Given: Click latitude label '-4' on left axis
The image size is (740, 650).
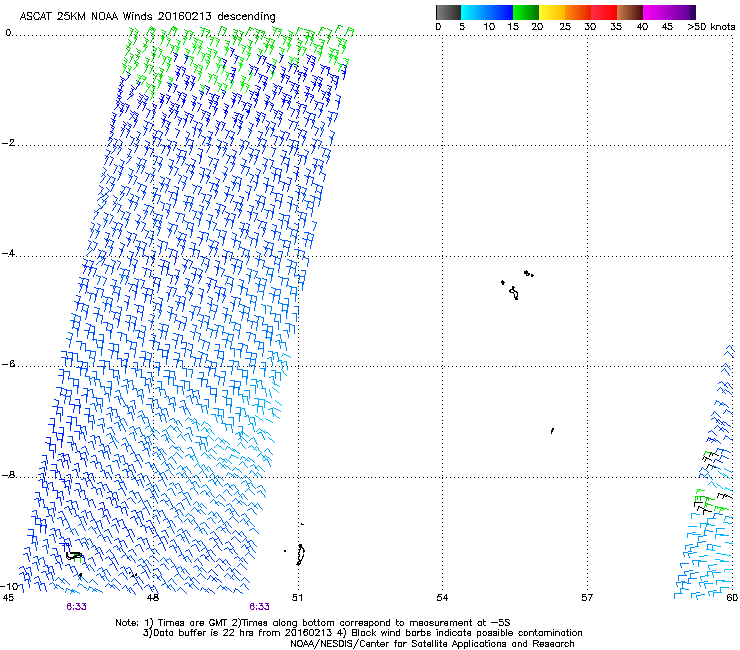Looking at the screenshot, I should click(x=8, y=253).
